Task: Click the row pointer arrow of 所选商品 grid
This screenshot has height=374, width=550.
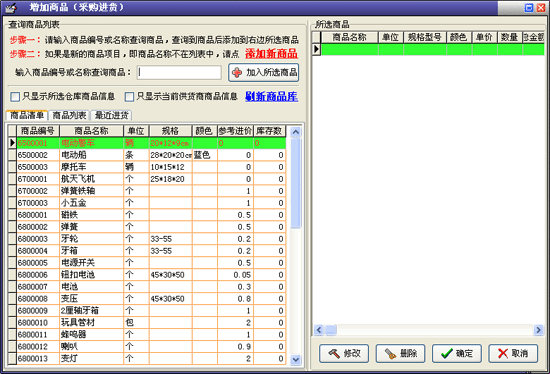Action: point(316,49)
